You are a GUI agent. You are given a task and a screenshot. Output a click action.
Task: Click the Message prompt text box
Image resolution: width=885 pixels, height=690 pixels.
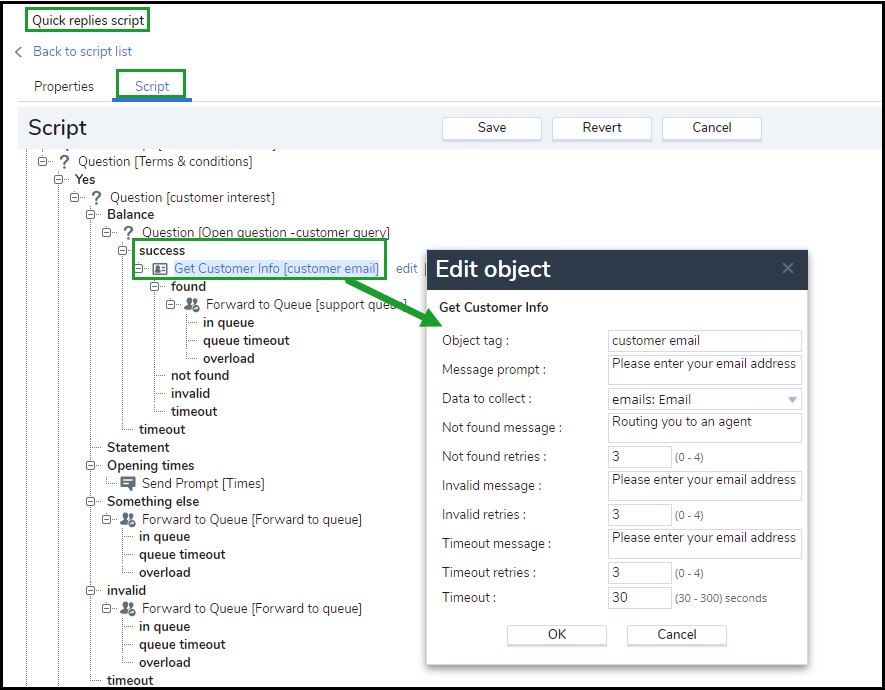(704, 370)
